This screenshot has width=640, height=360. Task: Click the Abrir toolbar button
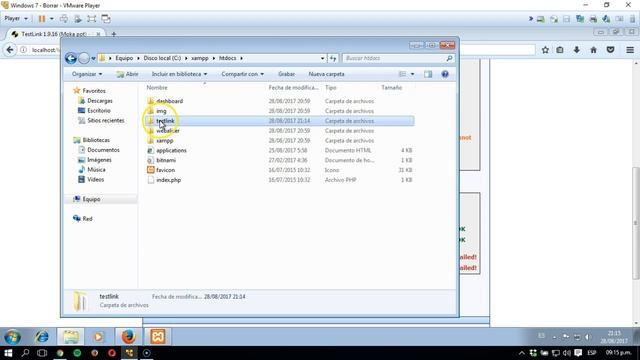coord(127,74)
